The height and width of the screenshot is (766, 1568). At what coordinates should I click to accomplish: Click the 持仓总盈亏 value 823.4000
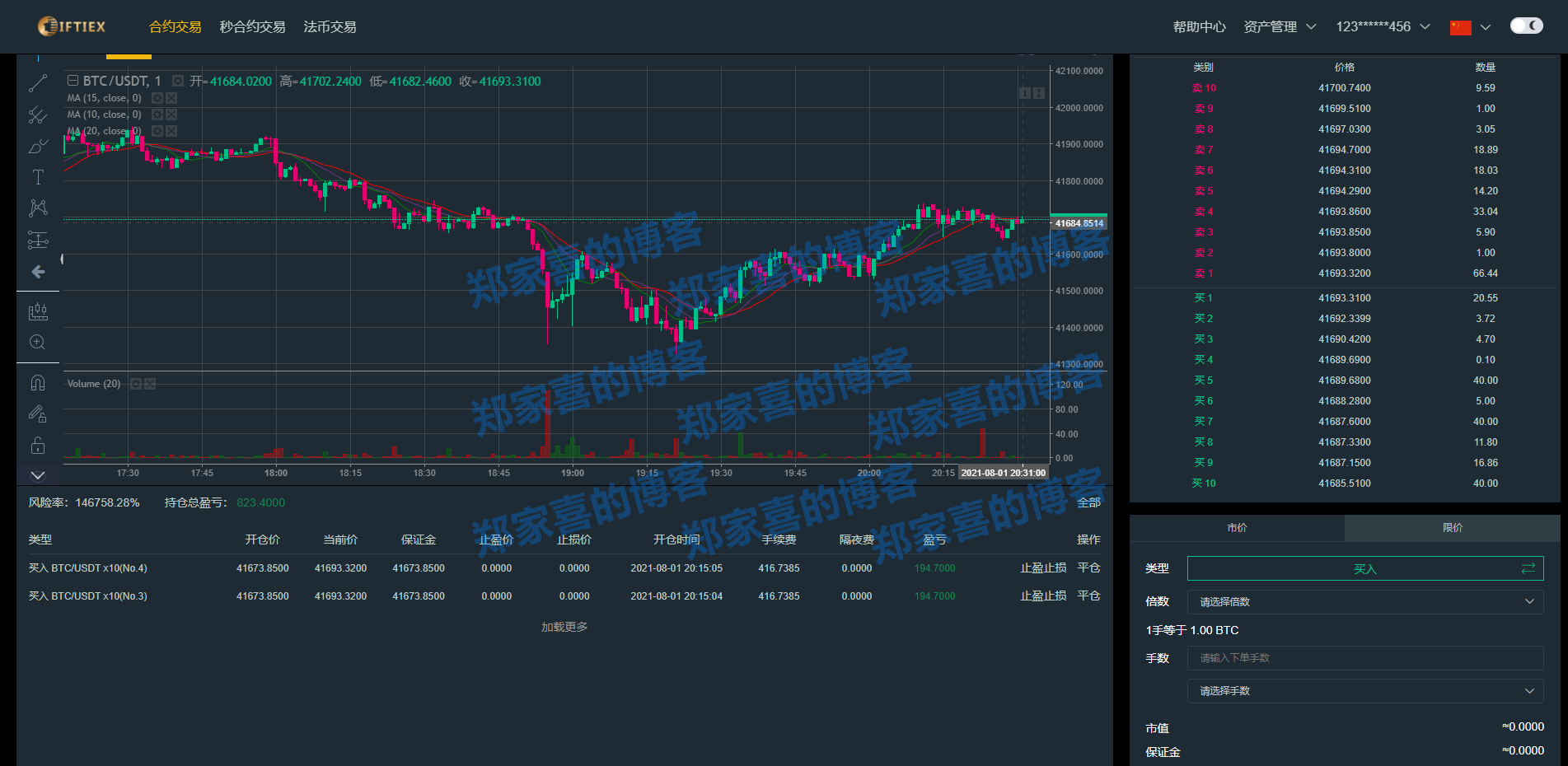(261, 502)
